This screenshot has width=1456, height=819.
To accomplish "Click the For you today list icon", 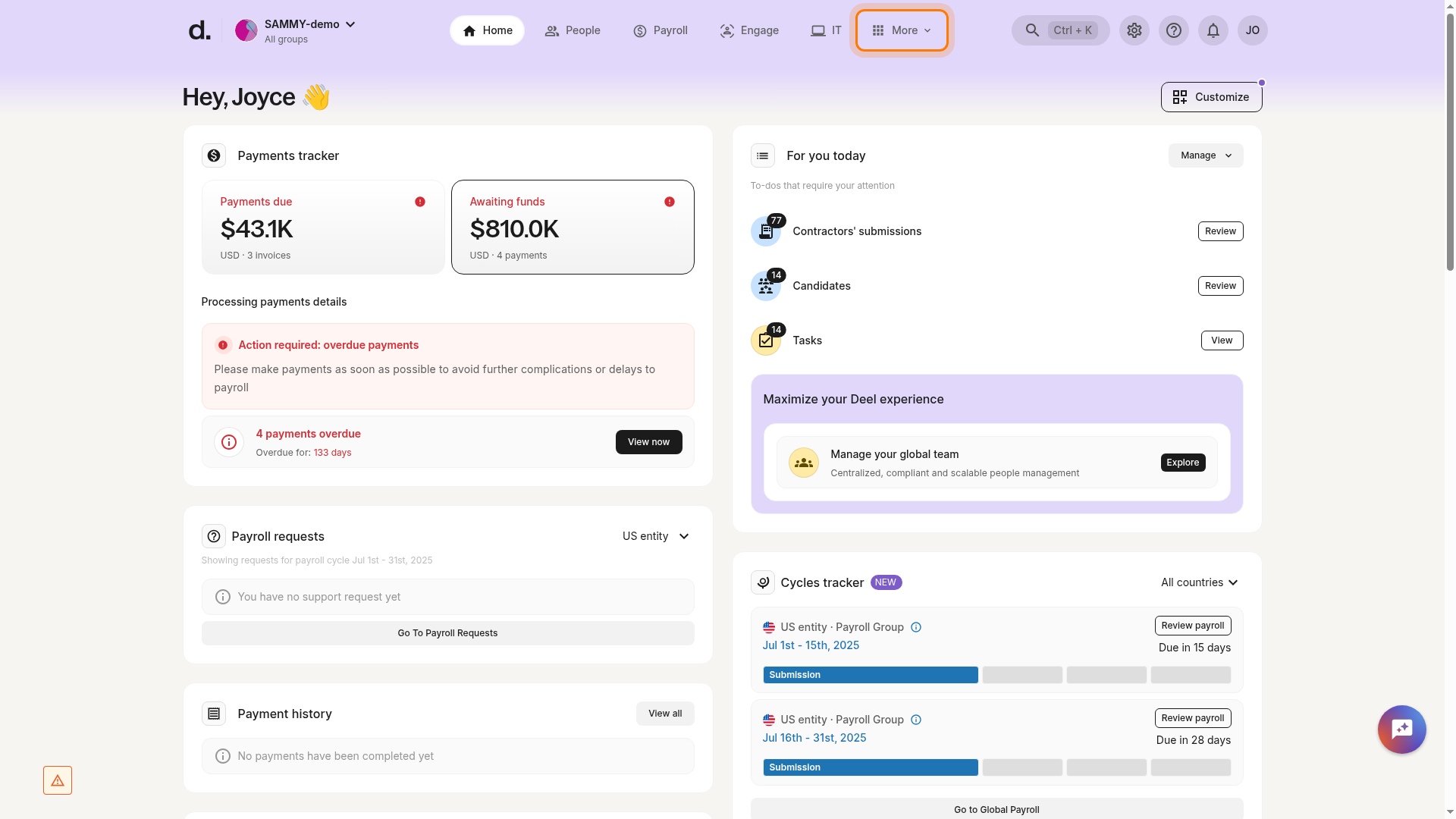I will coord(763,155).
